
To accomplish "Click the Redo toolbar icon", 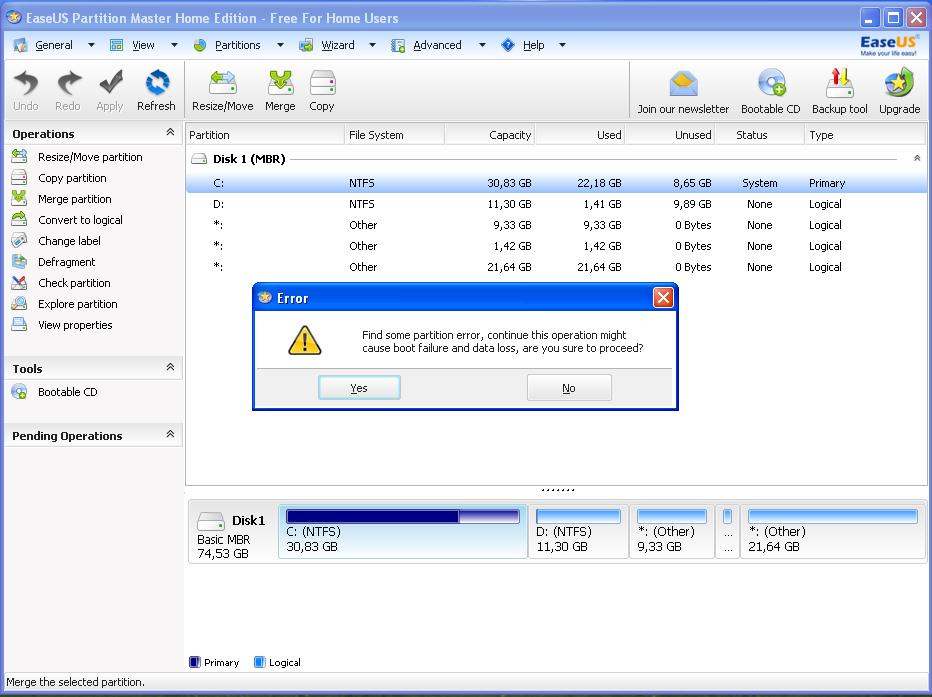I will tap(68, 83).
